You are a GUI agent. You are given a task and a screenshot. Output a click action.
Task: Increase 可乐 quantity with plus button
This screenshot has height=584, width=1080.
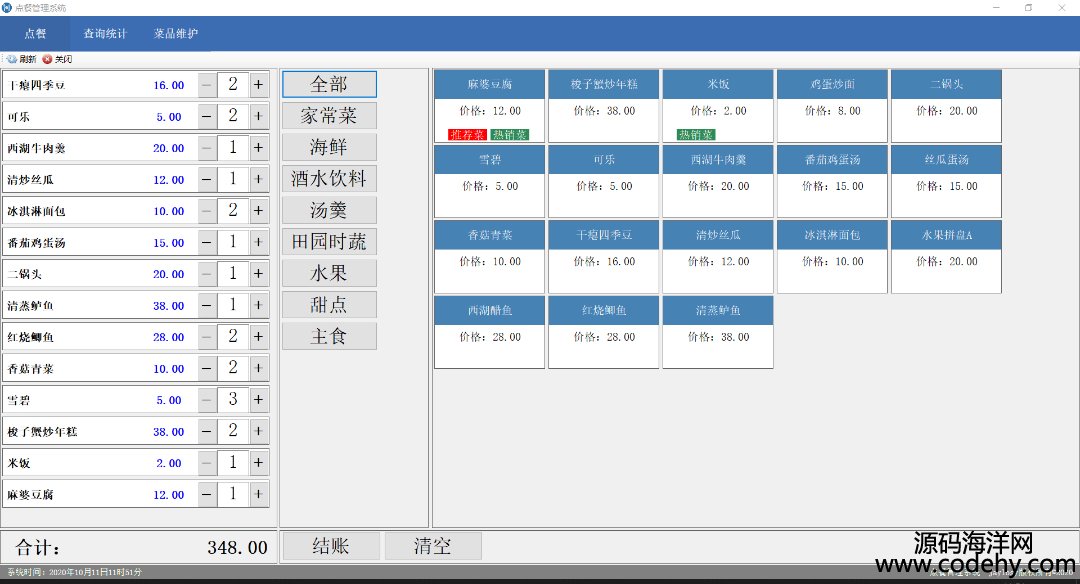pos(258,116)
